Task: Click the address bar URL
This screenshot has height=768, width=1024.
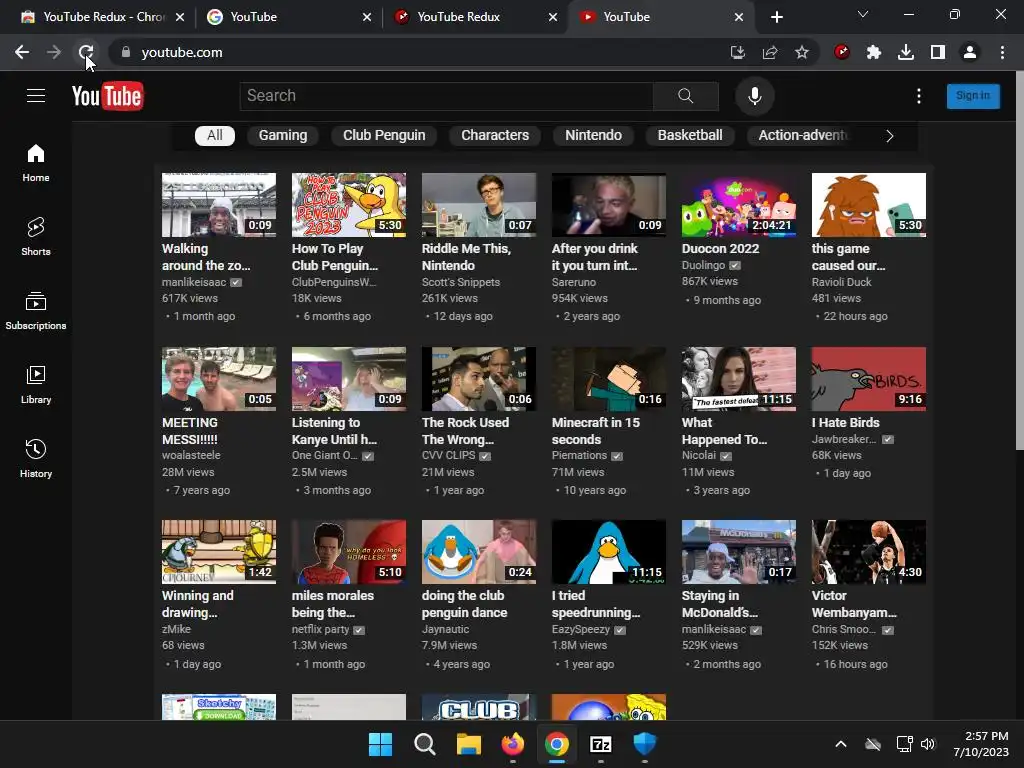Action: tap(182, 52)
